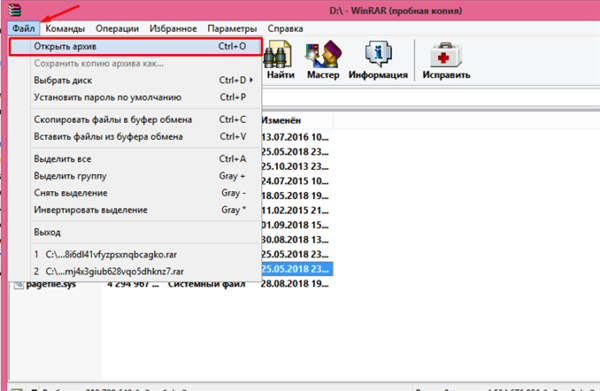Open recent archive ending in dhknz7.rar

[x=135, y=271]
